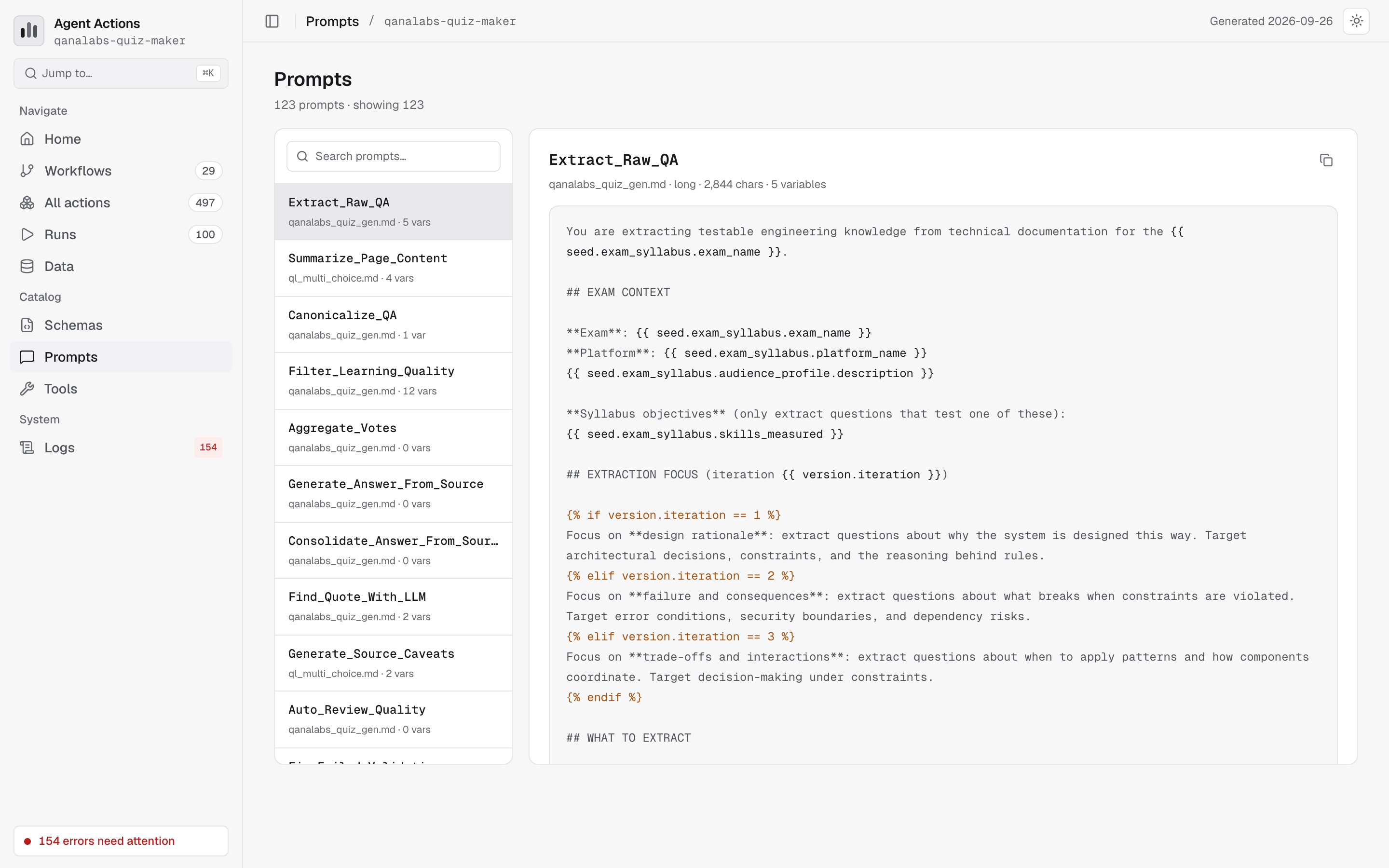Select the Generate_Source_Caveats prompt
Viewport: 1389px width, 868px height.
point(393,663)
